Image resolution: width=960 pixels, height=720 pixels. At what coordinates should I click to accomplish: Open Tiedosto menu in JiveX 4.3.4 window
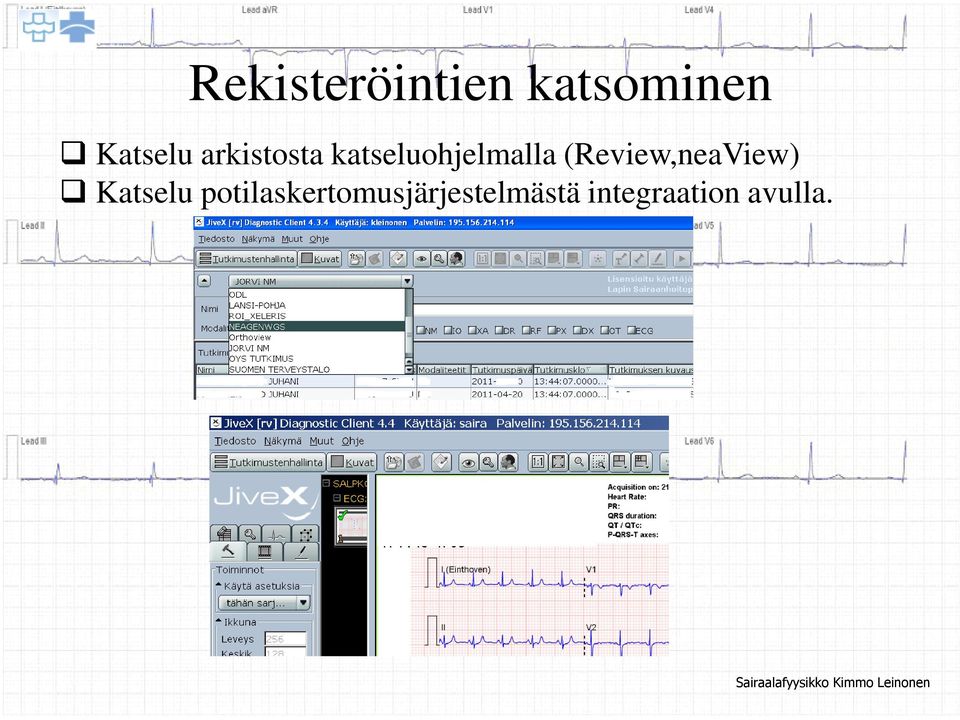pyautogui.click(x=216, y=239)
